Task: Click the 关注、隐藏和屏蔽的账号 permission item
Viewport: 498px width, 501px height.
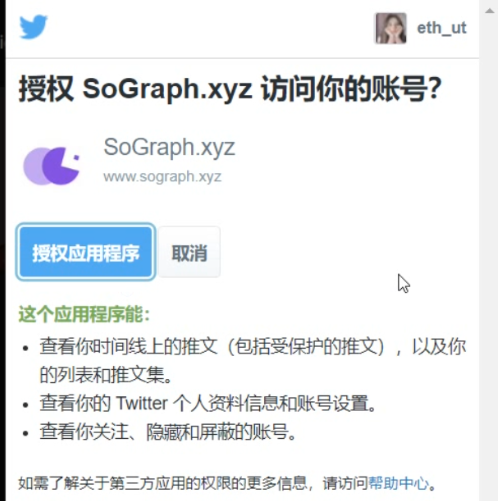Action: pyautogui.click(x=168, y=432)
